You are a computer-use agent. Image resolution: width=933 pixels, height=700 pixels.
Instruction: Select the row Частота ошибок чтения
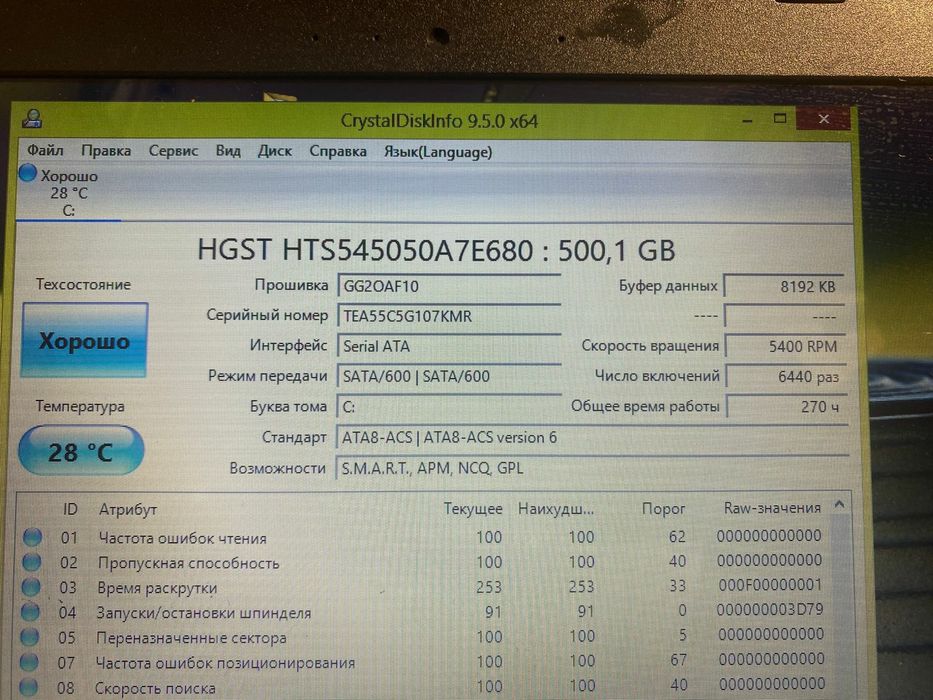click(424, 537)
